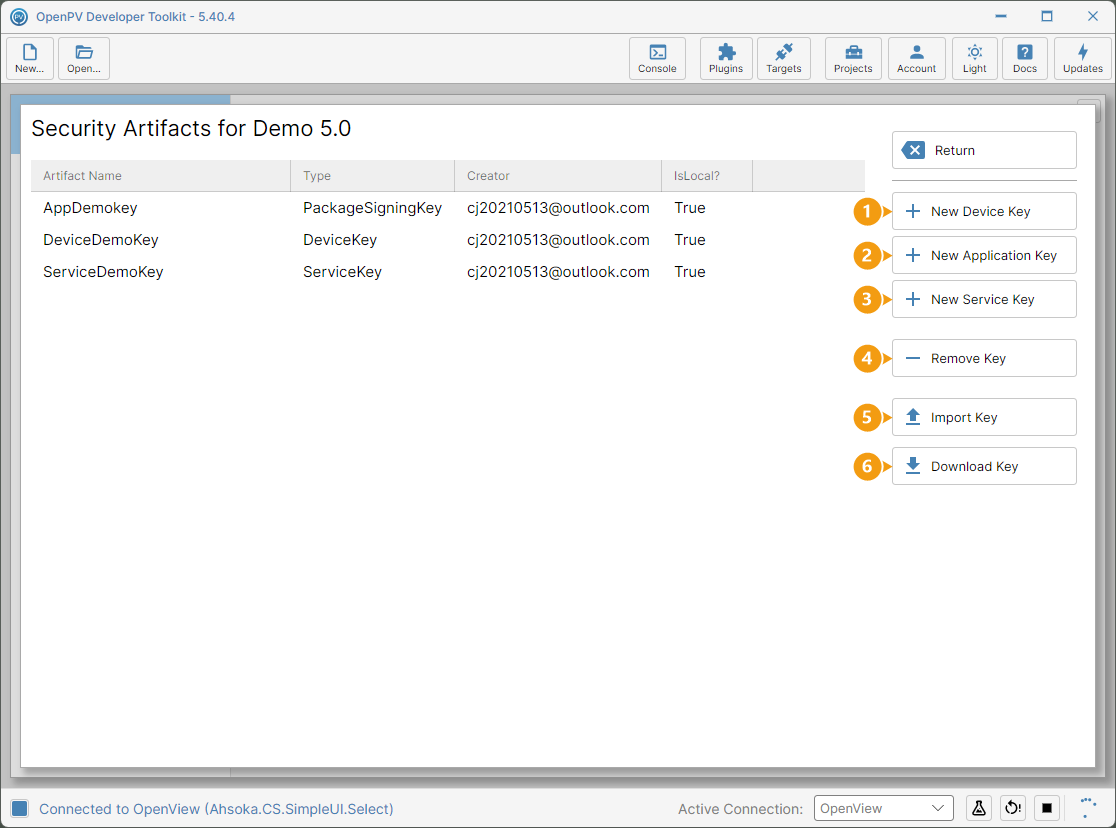Create a New Application Key
This screenshot has height=828, width=1116.
(x=984, y=256)
